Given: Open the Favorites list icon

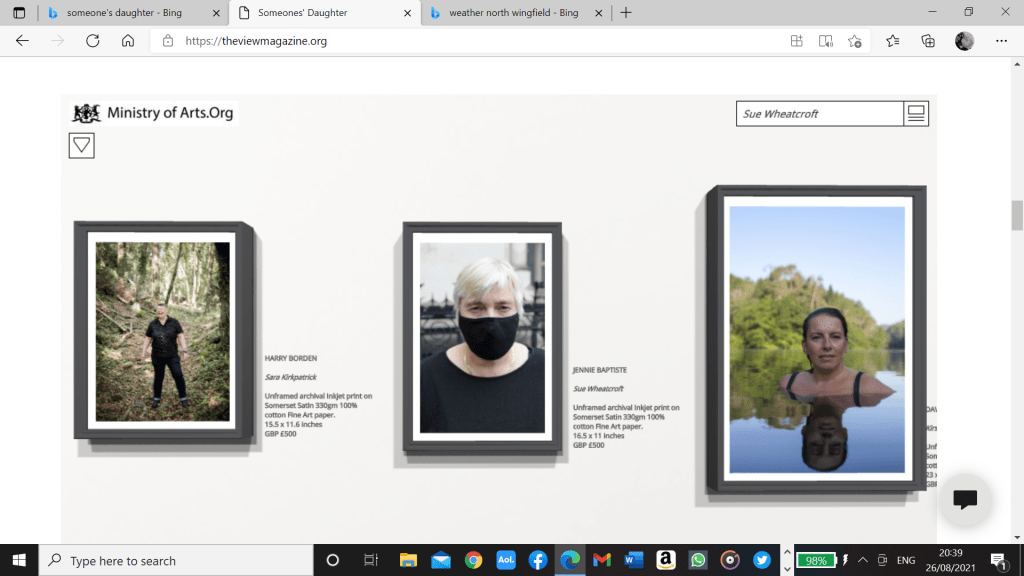Looking at the screenshot, I should (892, 41).
